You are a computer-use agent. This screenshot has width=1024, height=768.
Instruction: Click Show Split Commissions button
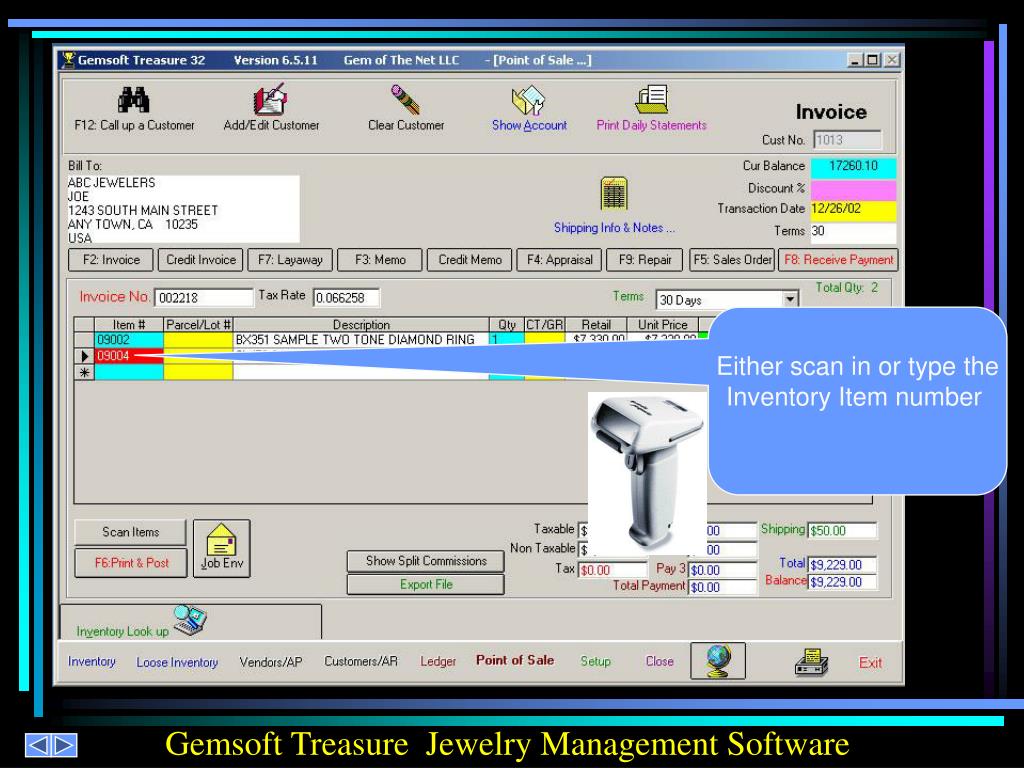(426, 561)
